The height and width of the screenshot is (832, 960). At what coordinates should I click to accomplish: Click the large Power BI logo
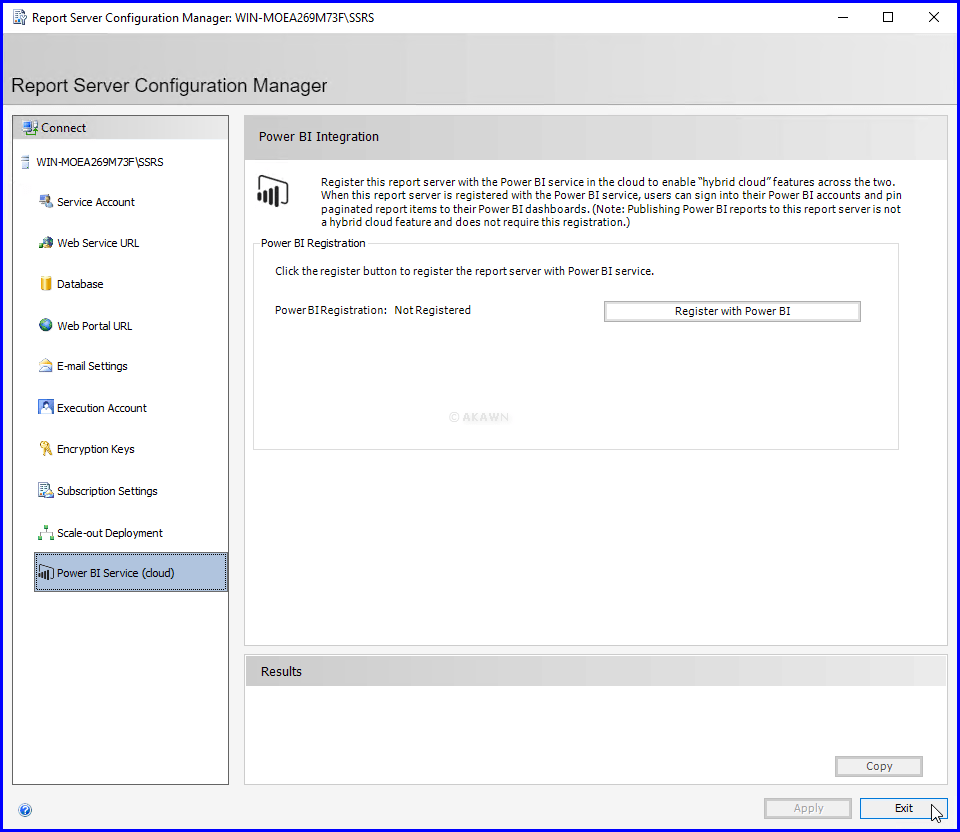point(273,191)
